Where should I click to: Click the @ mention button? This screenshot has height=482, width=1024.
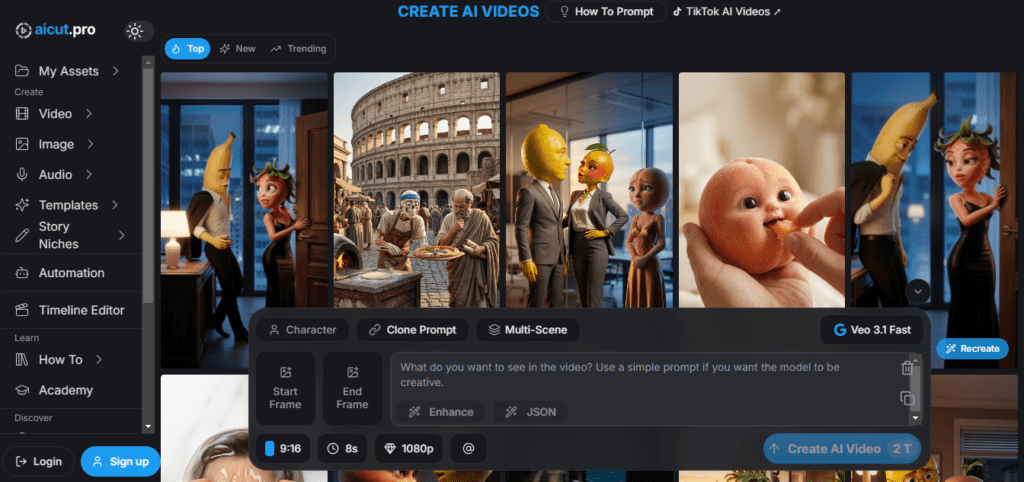[x=468, y=449]
